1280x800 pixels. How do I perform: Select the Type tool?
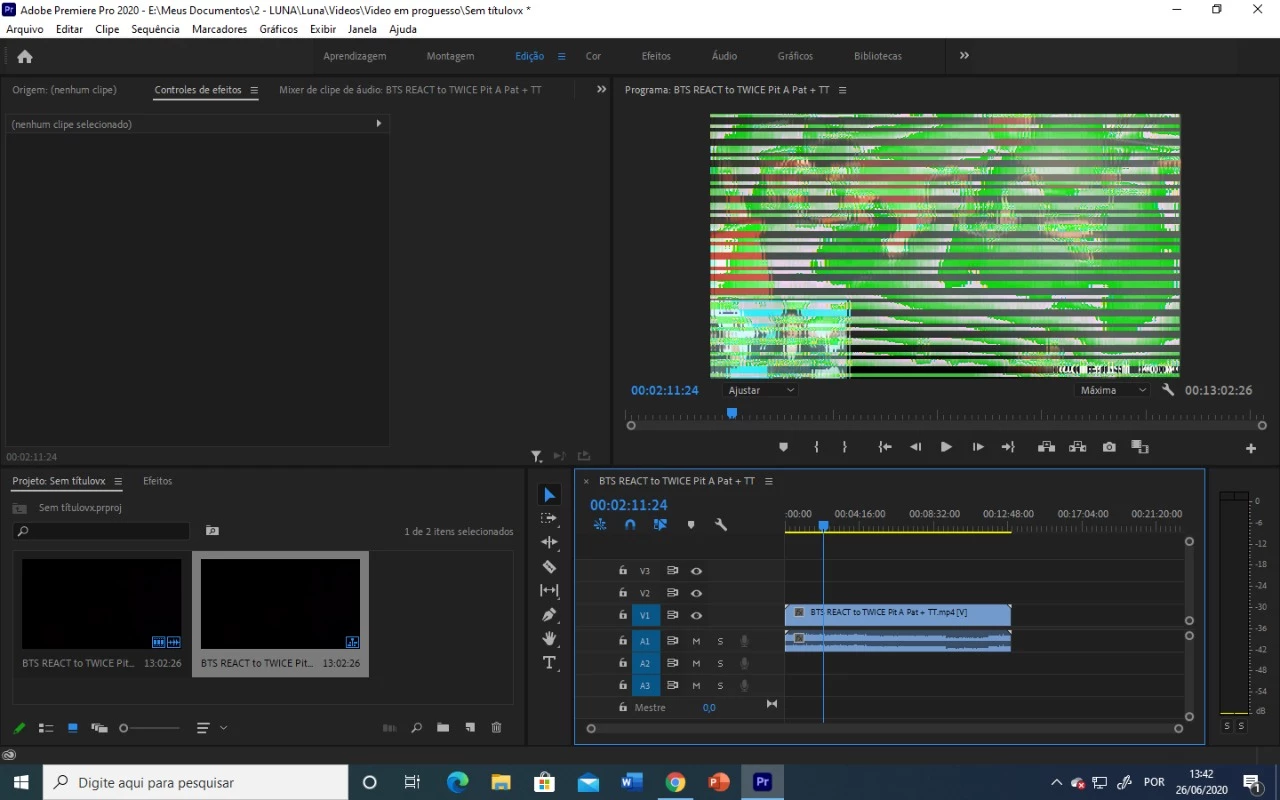coord(549,663)
